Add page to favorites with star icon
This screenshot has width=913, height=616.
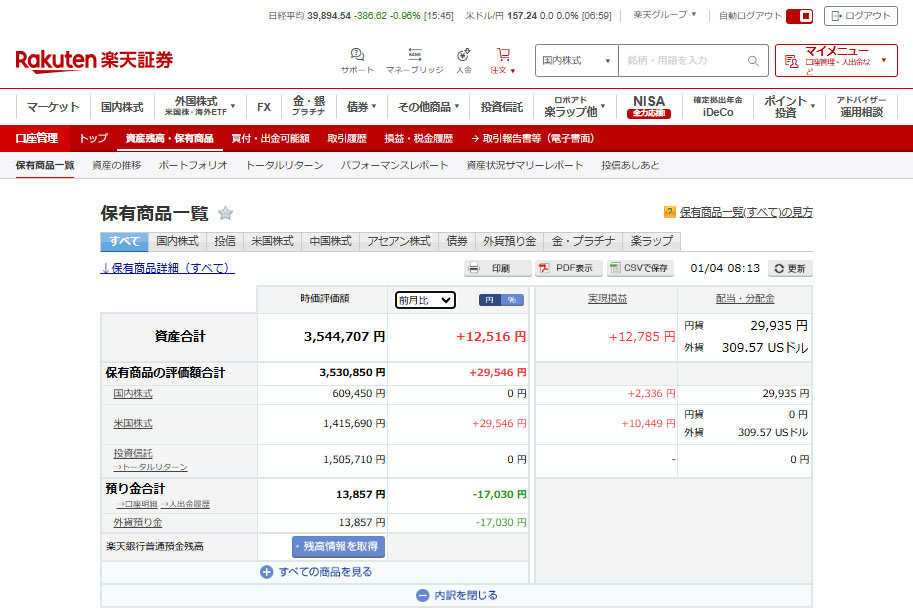226,213
